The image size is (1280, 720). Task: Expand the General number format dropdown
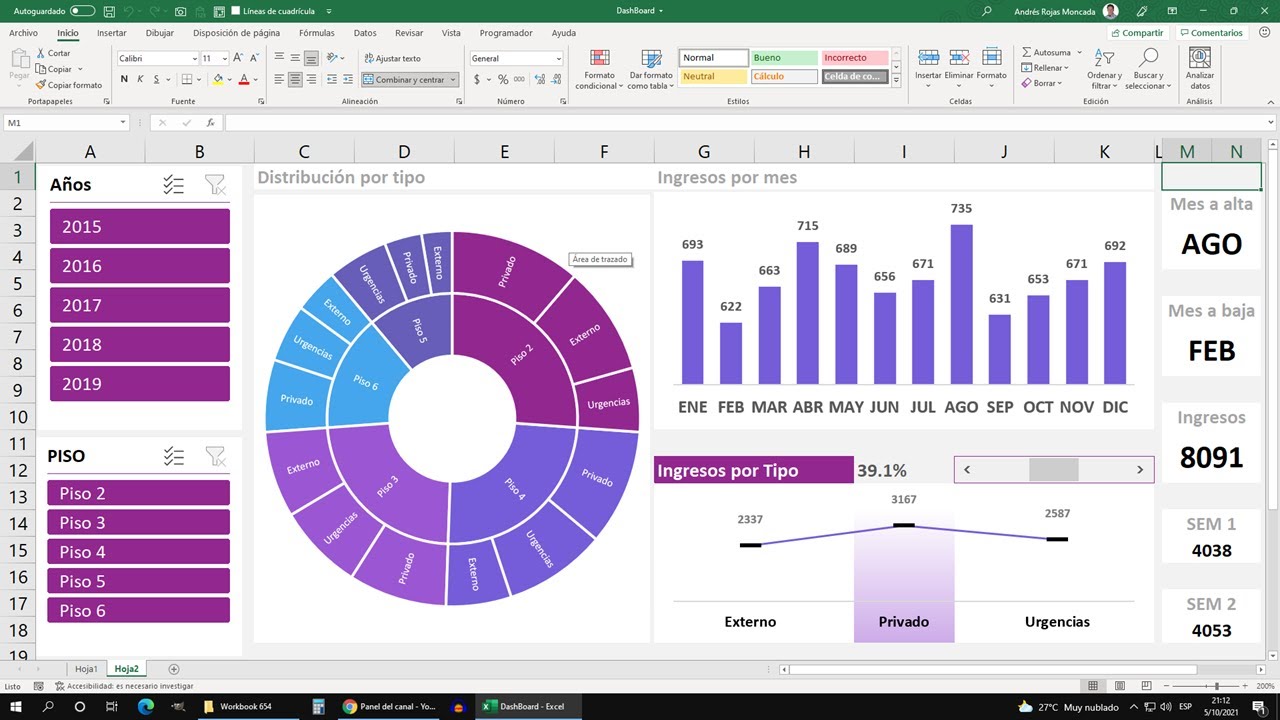pos(558,59)
